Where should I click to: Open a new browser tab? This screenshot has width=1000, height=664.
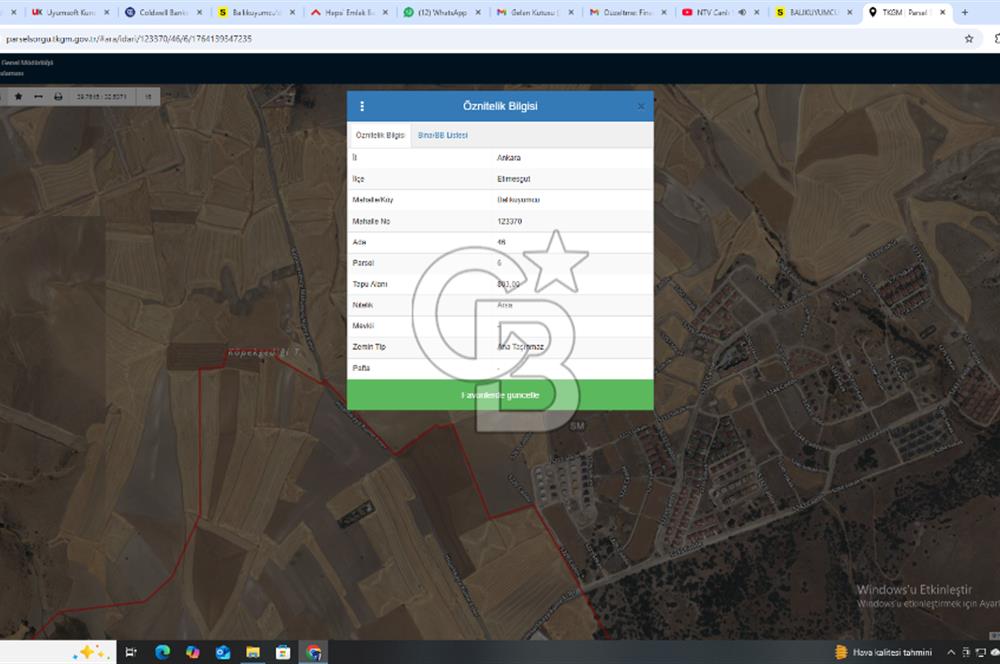coord(964,13)
